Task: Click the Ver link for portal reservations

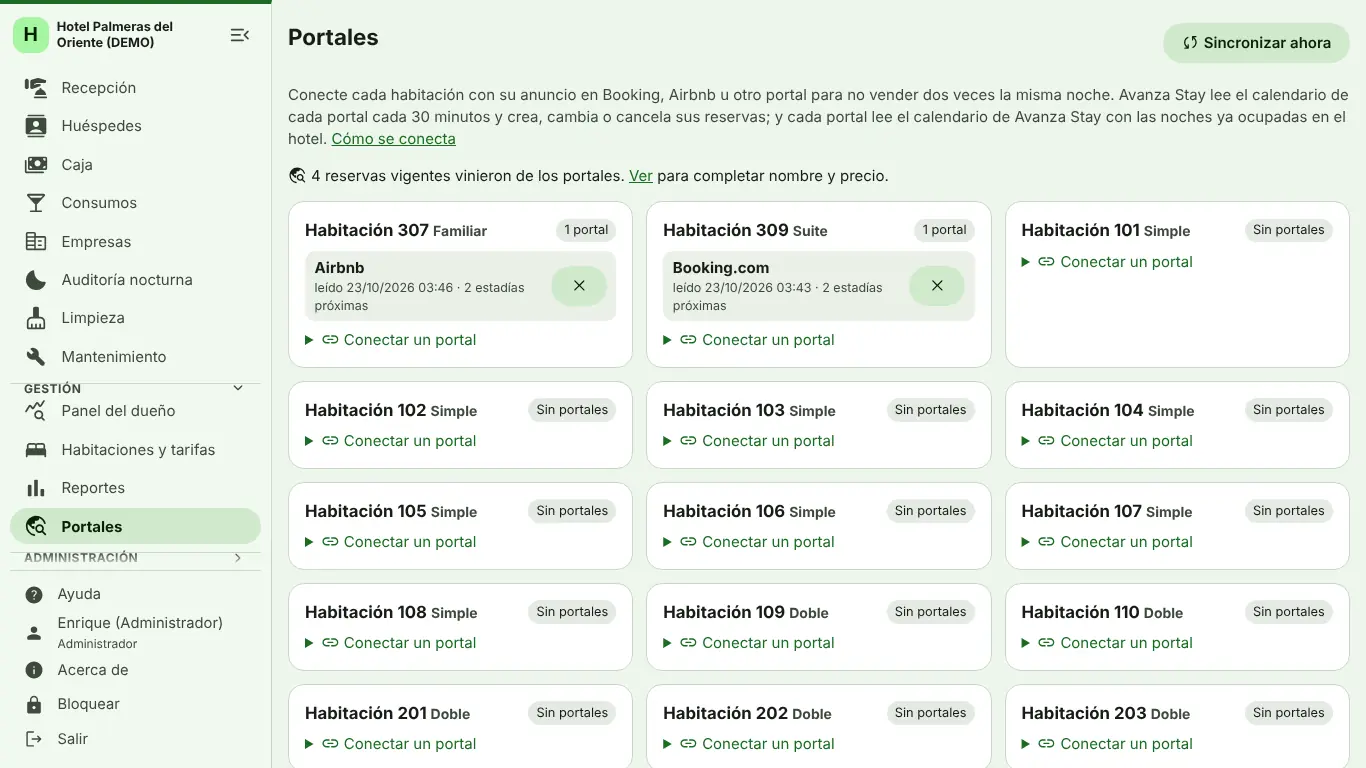Action: coord(641,176)
